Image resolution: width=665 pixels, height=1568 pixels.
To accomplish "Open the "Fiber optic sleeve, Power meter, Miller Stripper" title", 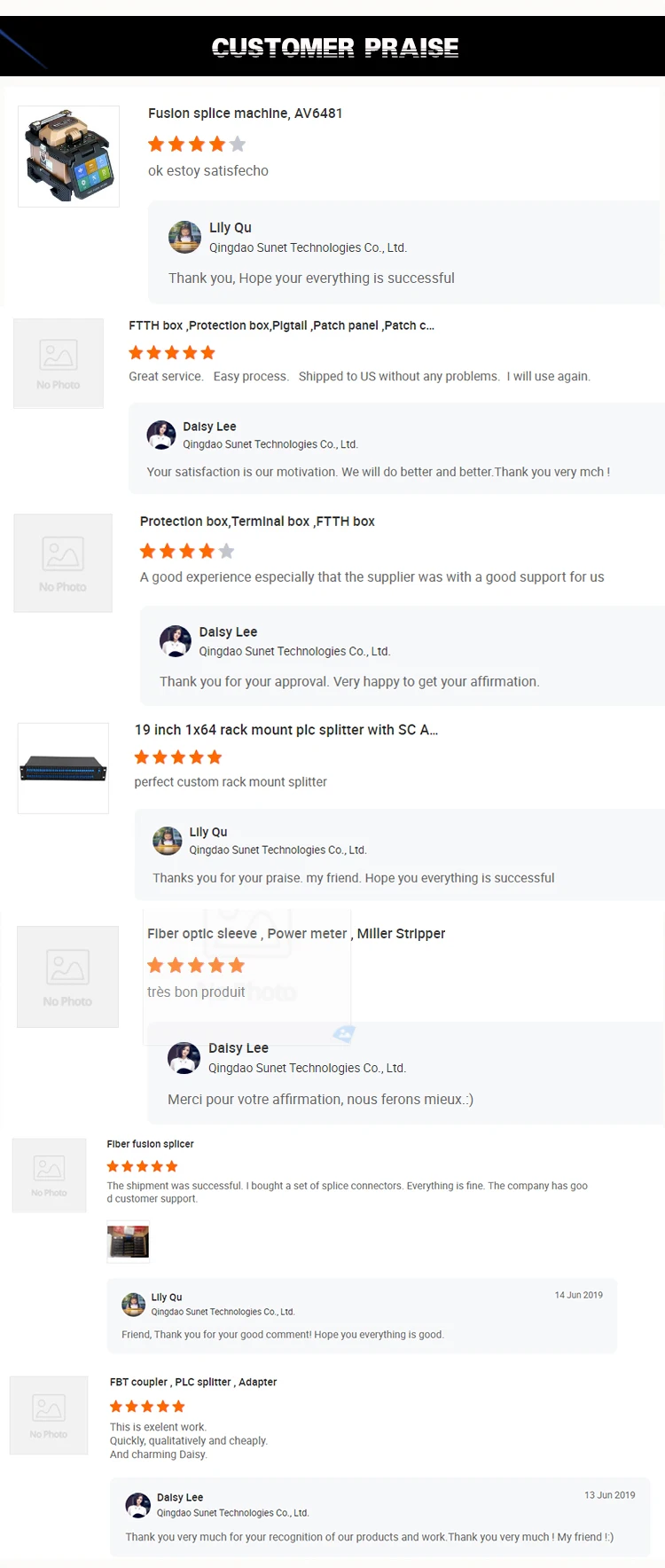I will tap(296, 934).
